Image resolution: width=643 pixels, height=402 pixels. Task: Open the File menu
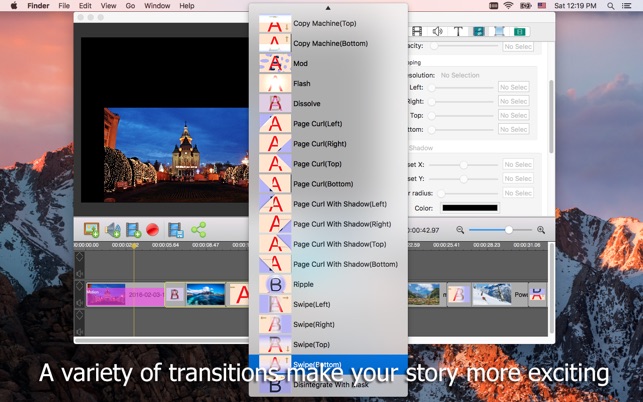64,6
